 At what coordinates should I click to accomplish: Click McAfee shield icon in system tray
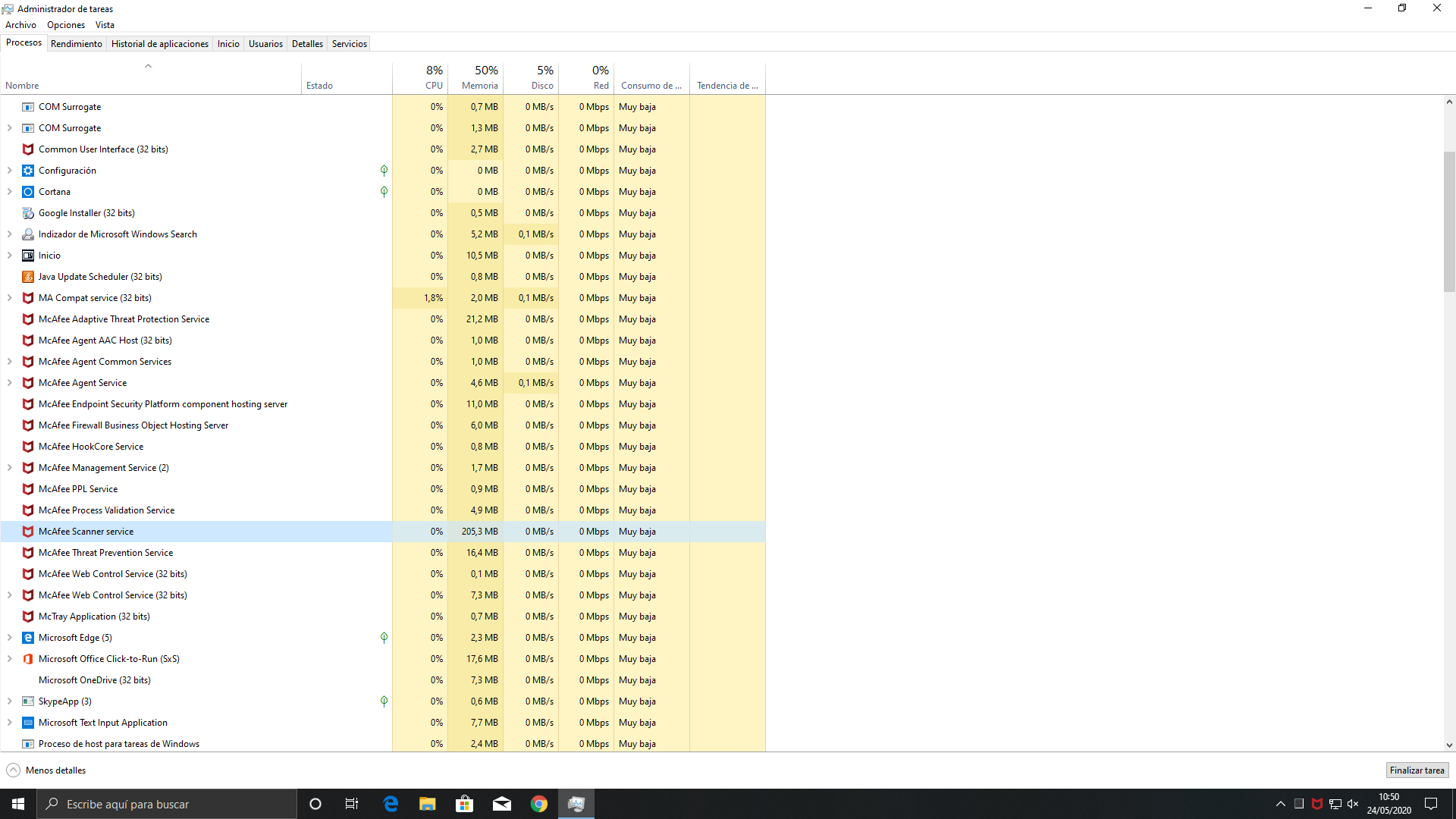[x=1317, y=804]
